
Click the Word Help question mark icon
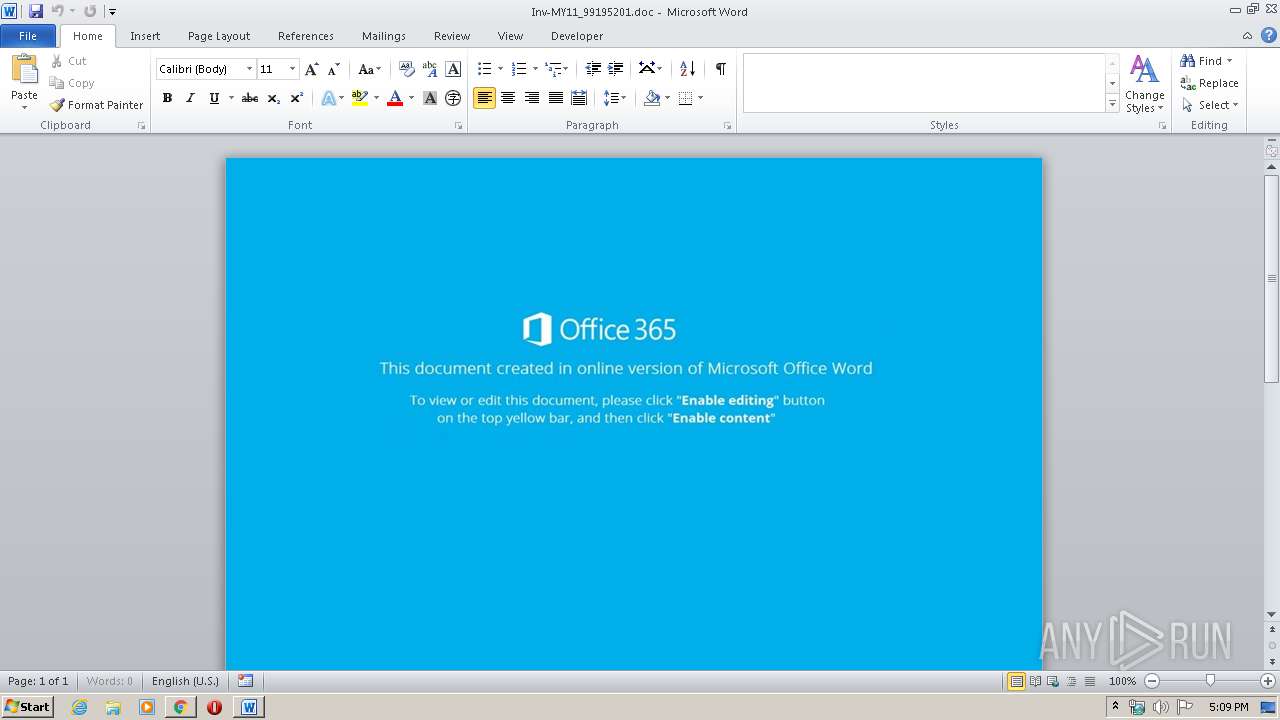point(1269,35)
